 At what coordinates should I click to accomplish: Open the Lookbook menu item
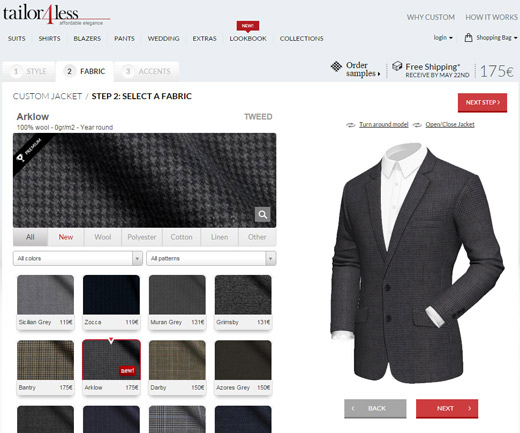pyautogui.click(x=248, y=39)
